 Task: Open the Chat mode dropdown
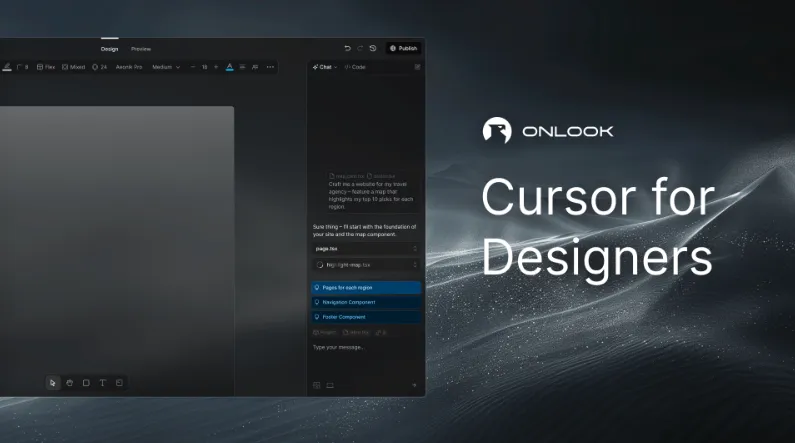point(324,67)
